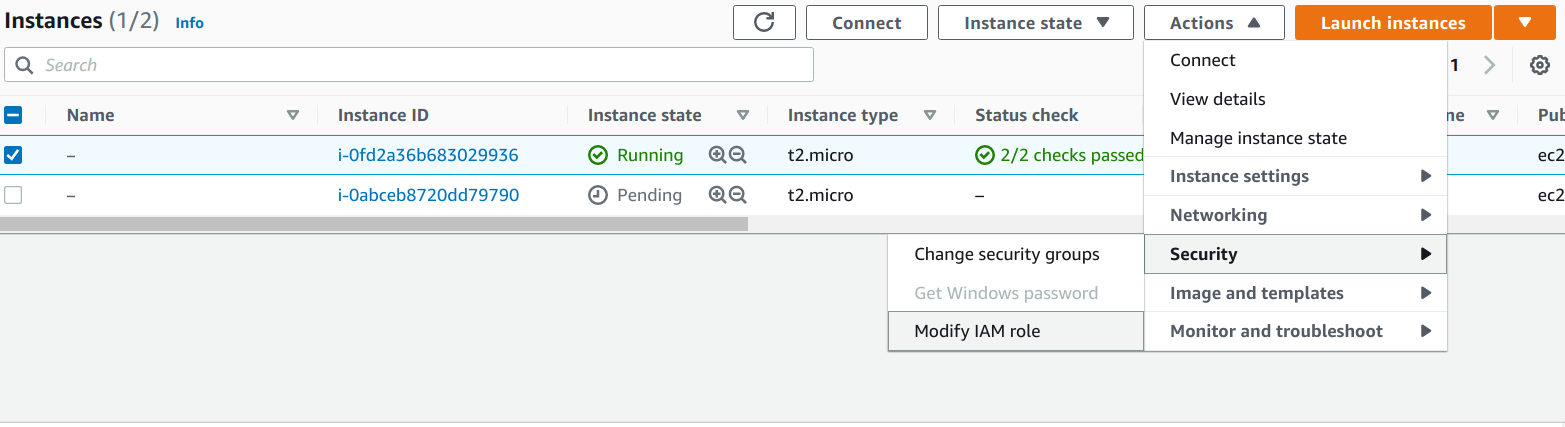
Task: Zoom in icon on Running instance row
Action: [x=717, y=155]
